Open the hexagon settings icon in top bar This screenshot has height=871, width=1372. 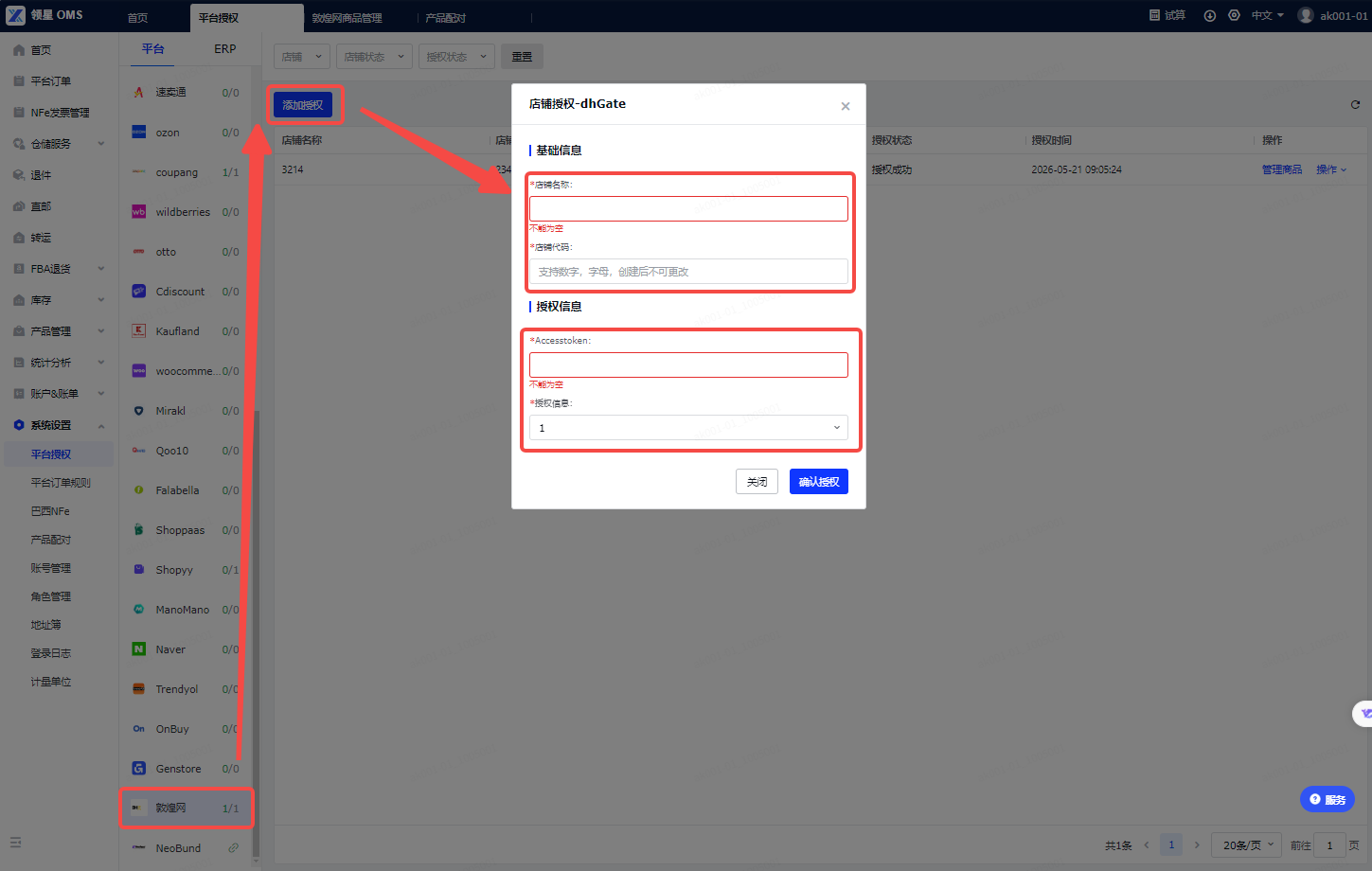(1234, 15)
